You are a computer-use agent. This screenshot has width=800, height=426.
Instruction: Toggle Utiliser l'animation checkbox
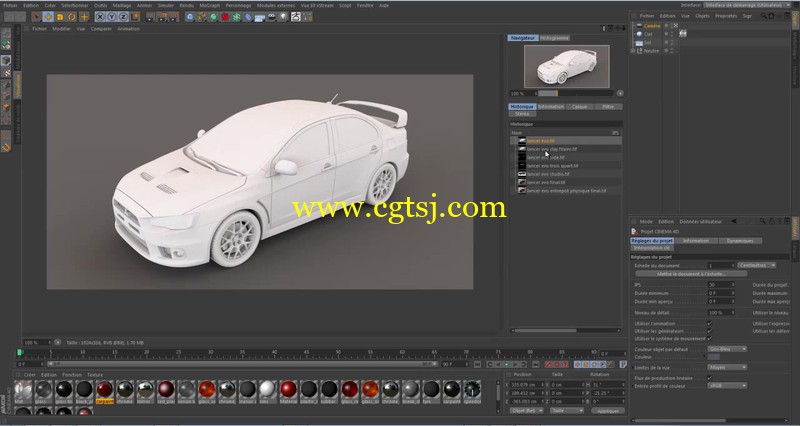710,323
